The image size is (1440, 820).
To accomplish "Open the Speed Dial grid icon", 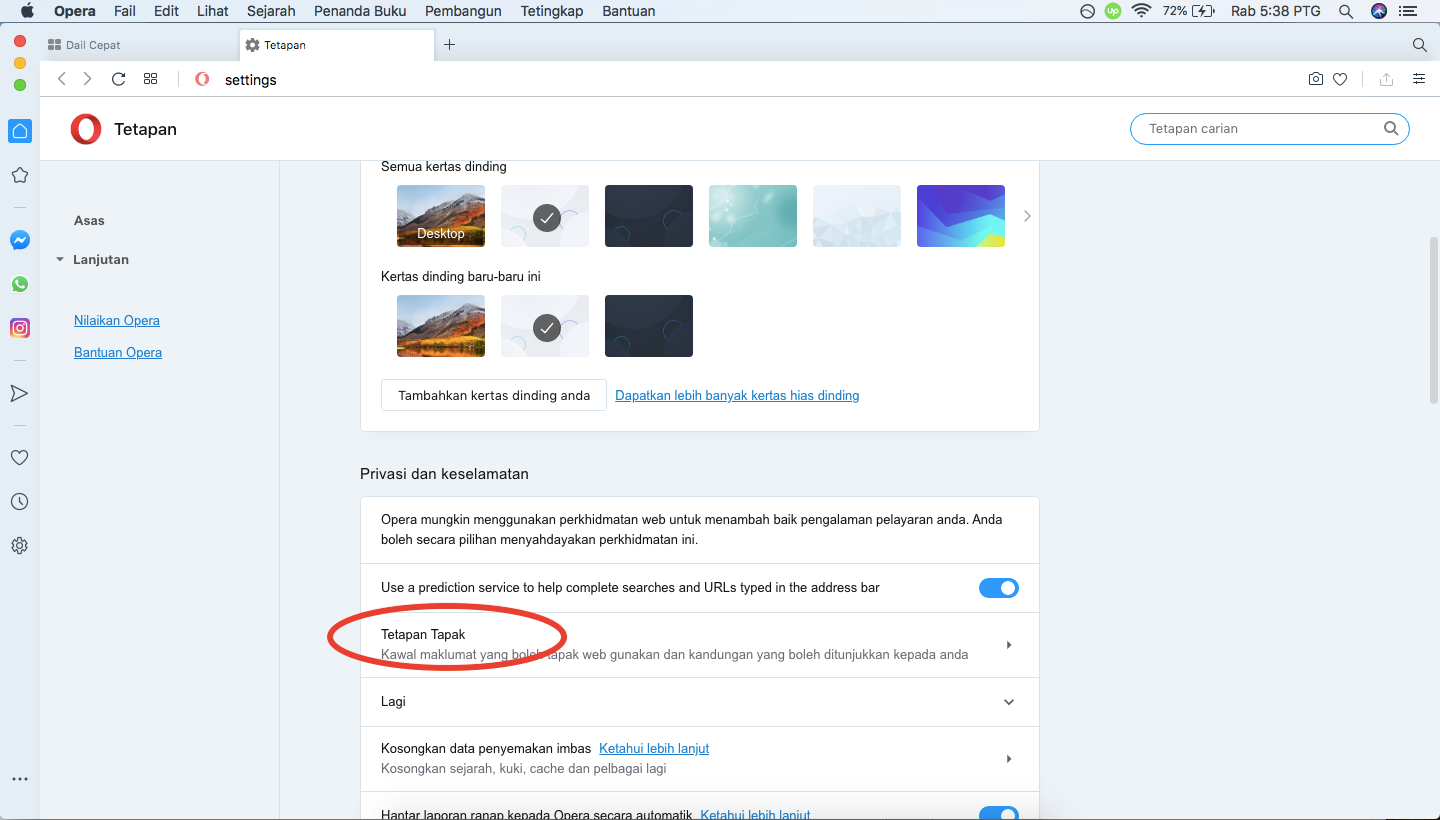I will pyautogui.click(x=151, y=79).
